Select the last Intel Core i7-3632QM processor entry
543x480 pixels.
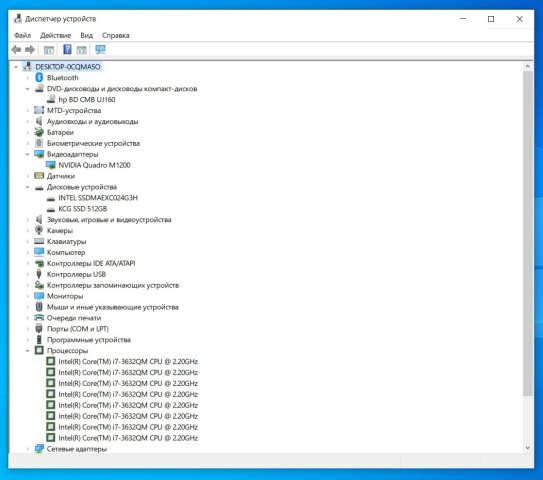[x=128, y=438]
